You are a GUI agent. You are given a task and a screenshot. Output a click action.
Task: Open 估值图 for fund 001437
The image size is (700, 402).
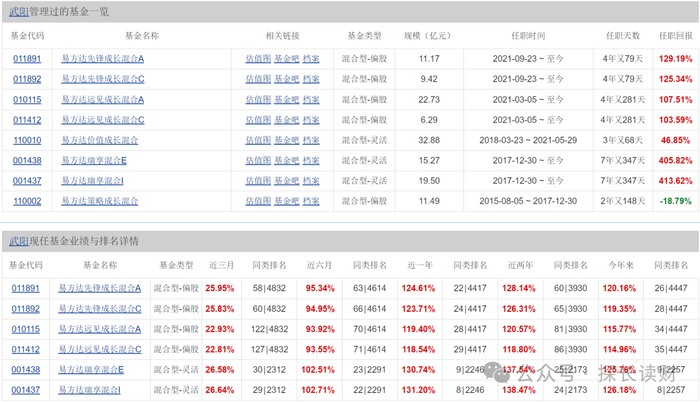(258, 181)
